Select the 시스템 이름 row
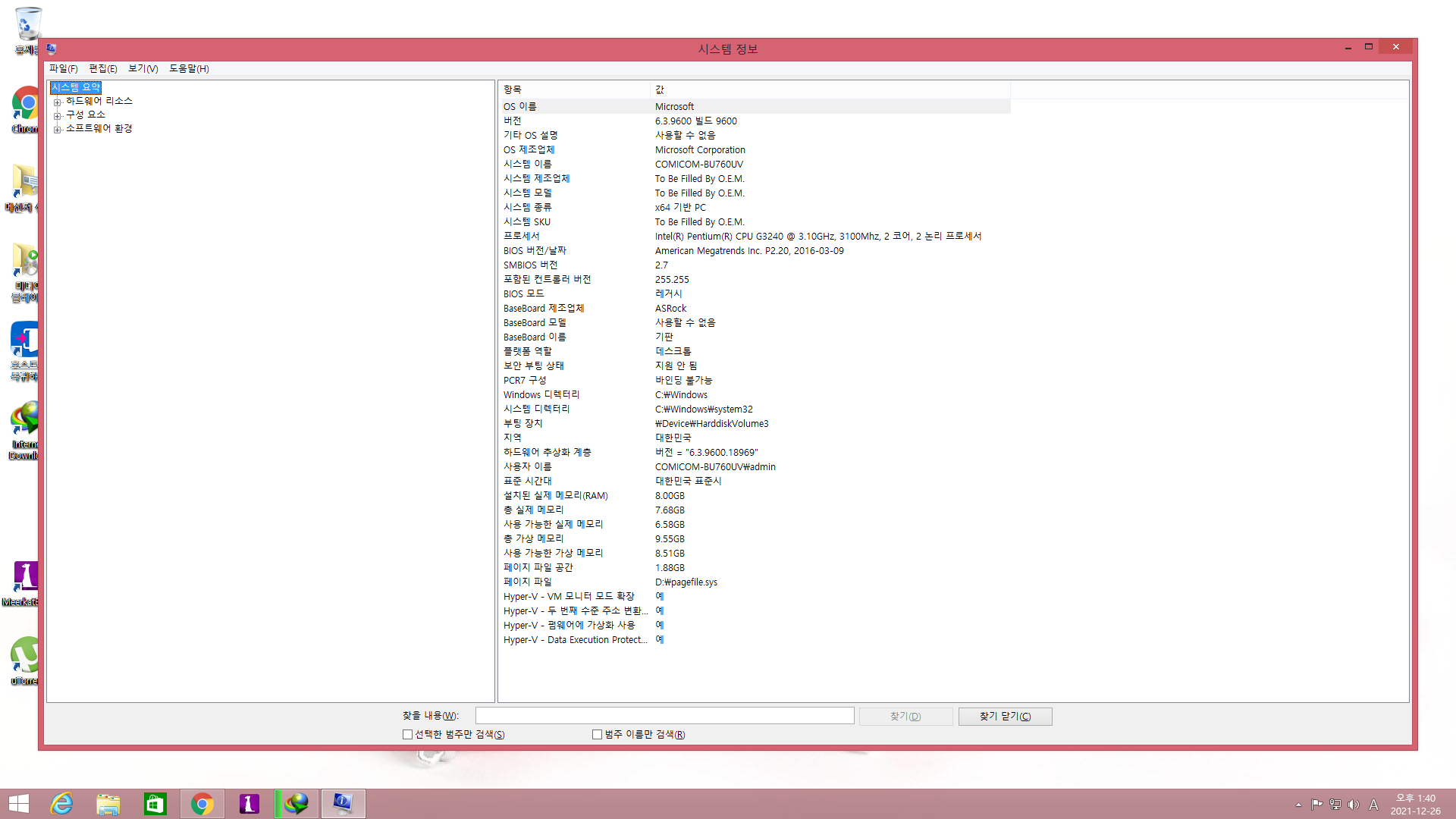The height and width of the screenshot is (819, 1456). (x=755, y=165)
